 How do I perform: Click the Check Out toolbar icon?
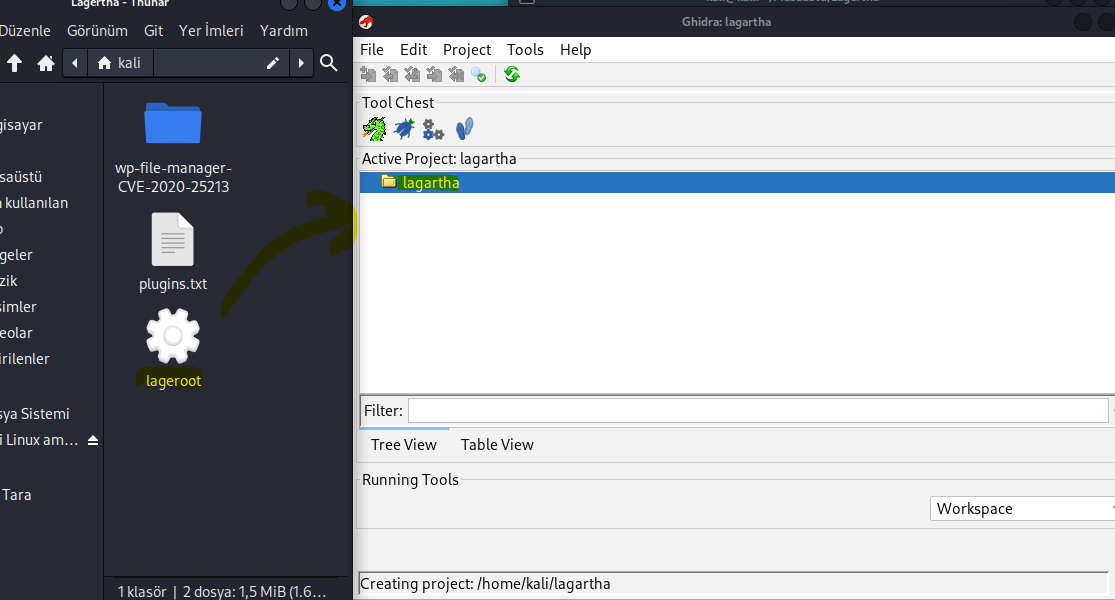(x=390, y=75)
